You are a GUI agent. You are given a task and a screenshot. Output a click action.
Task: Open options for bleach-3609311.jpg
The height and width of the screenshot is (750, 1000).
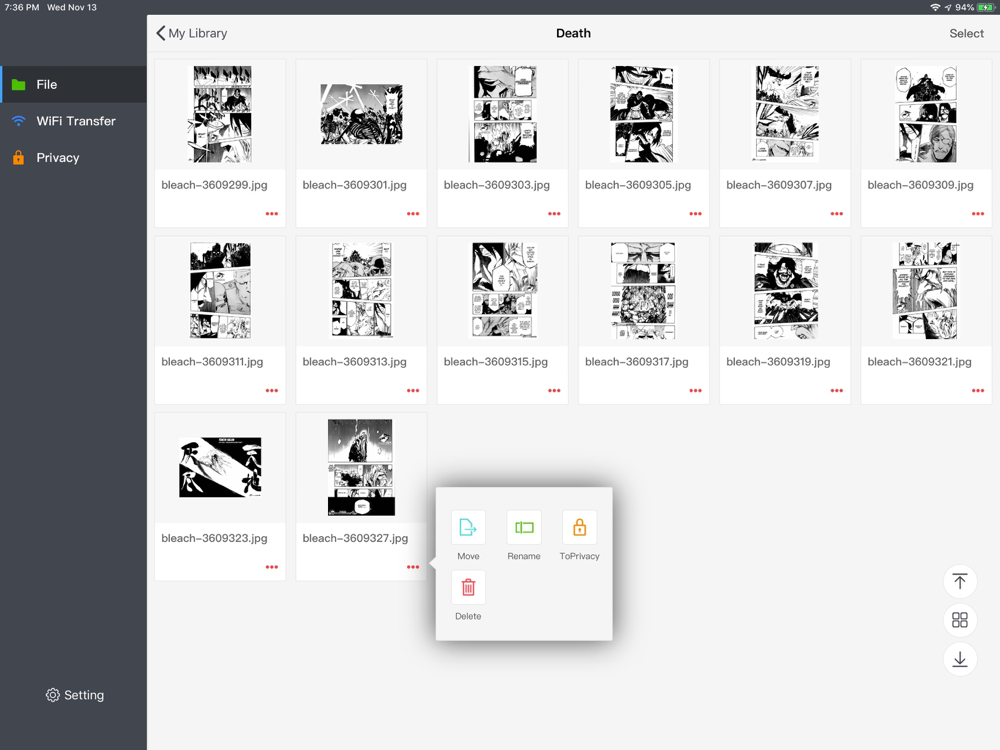click(272, 390)
